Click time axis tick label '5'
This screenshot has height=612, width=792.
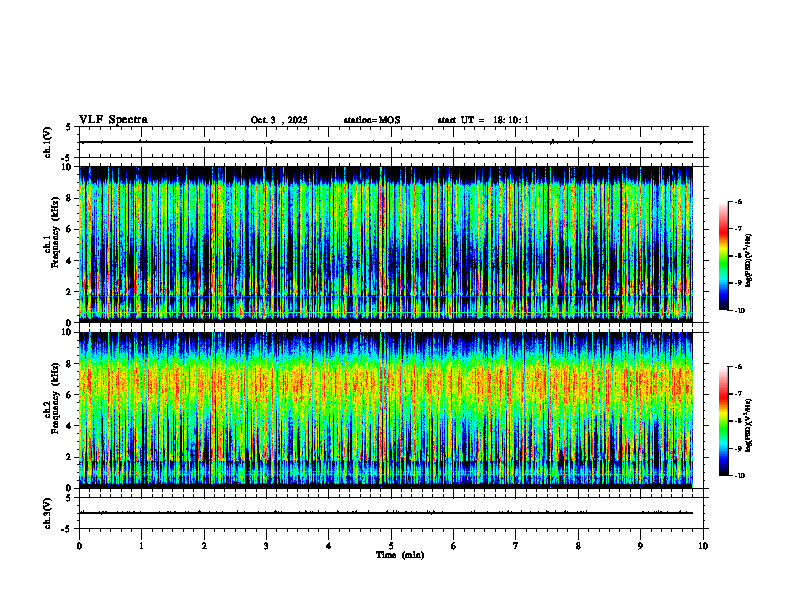click(x=391, y=546)
